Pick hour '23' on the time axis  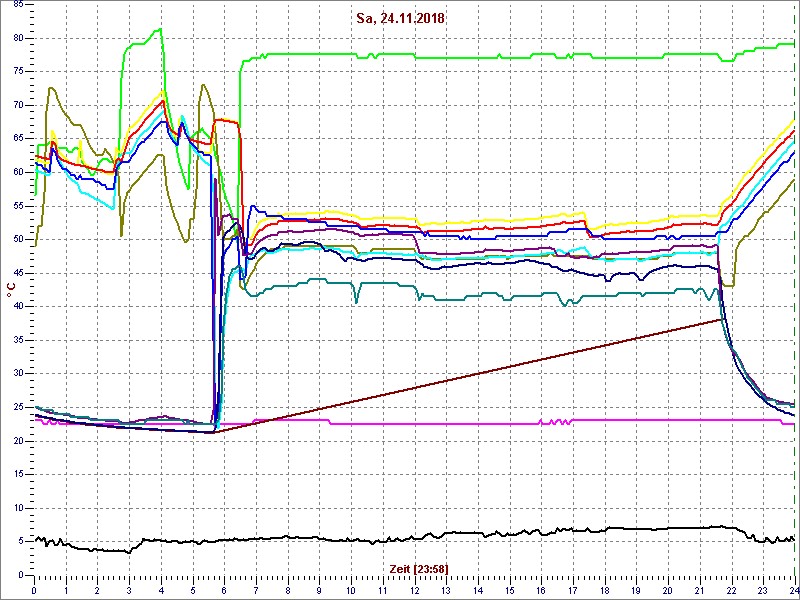point(763,590)
